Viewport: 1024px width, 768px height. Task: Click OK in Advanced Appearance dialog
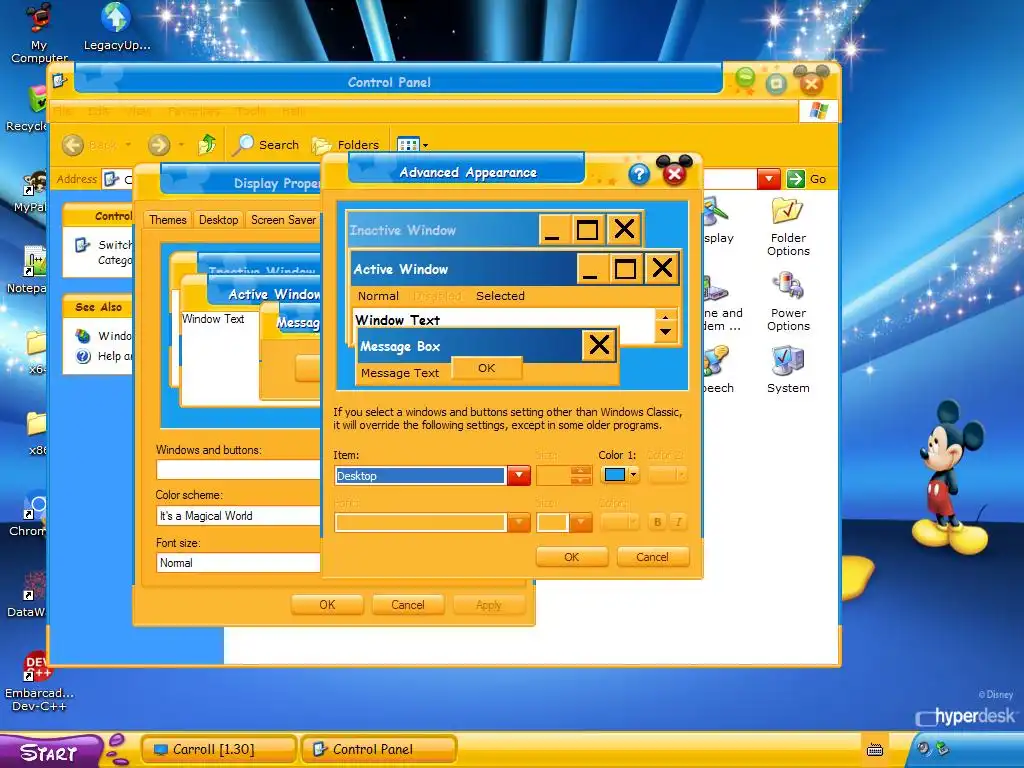571,557
